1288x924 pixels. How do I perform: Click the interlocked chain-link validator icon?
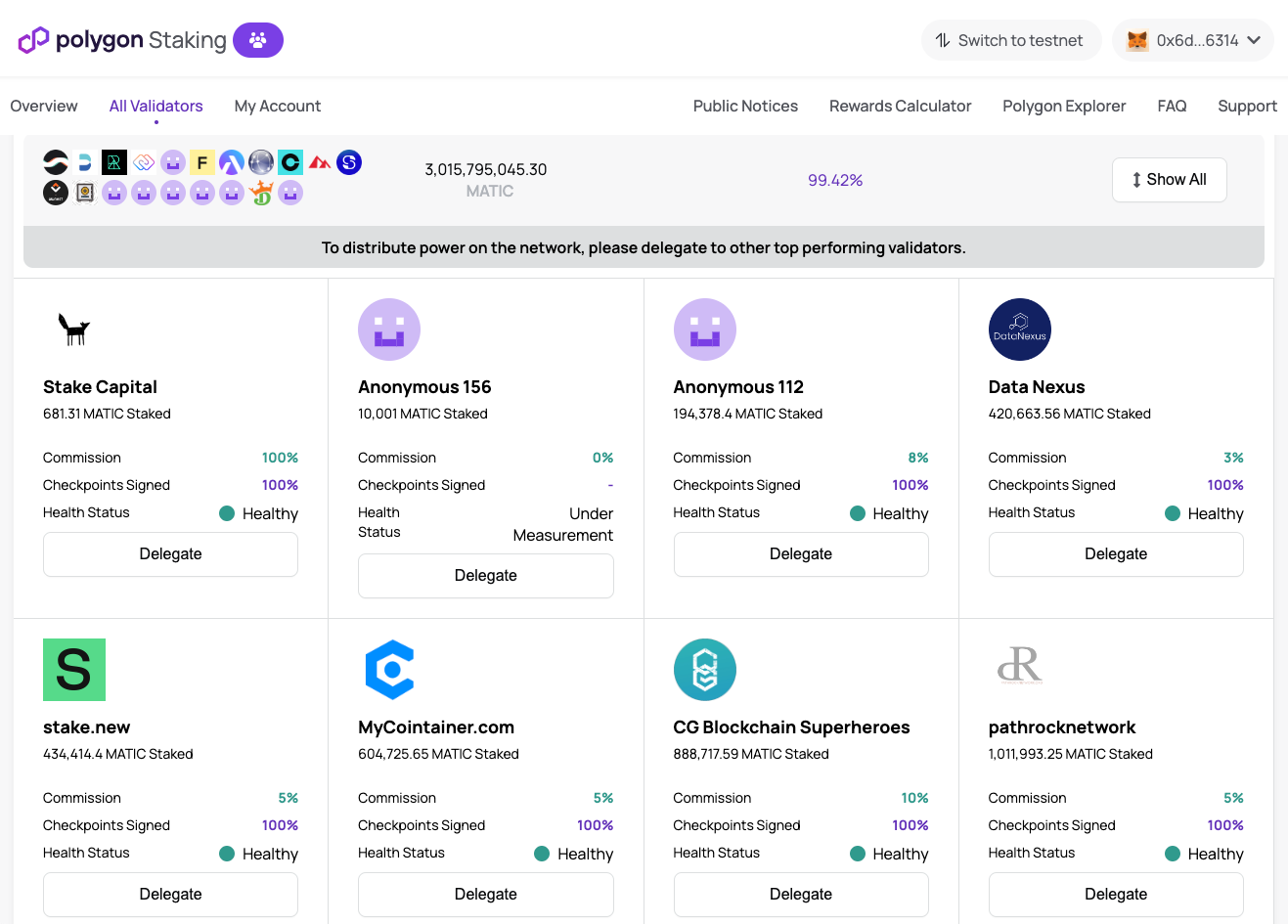[x=144, y=162]
